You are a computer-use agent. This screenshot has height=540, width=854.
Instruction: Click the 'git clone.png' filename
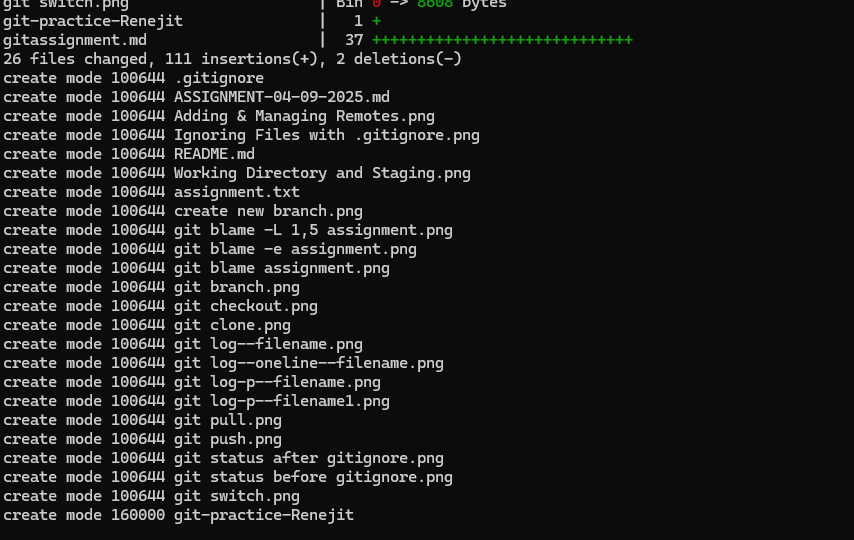pyautogui.click(x=232, y=325)
